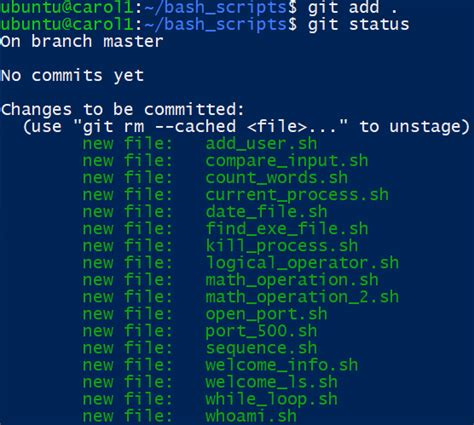Click the current_process.sh entry
The width and height of the screenshot is (474, 425).
pyautogui.click(x=297, y=195)
